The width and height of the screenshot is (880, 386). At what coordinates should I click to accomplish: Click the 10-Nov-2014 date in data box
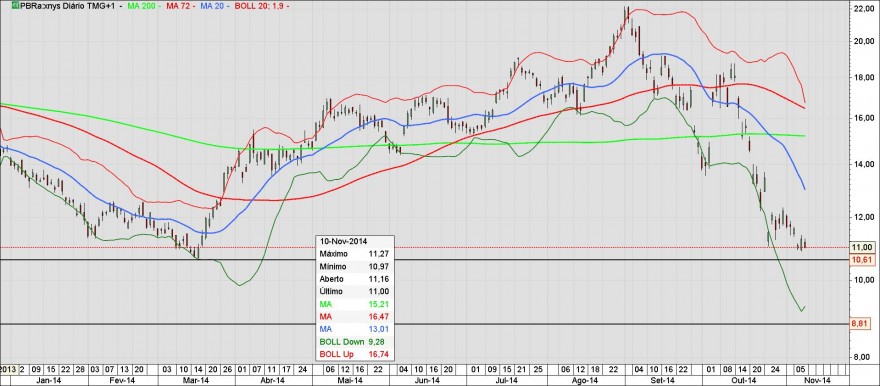pos(343,241)
